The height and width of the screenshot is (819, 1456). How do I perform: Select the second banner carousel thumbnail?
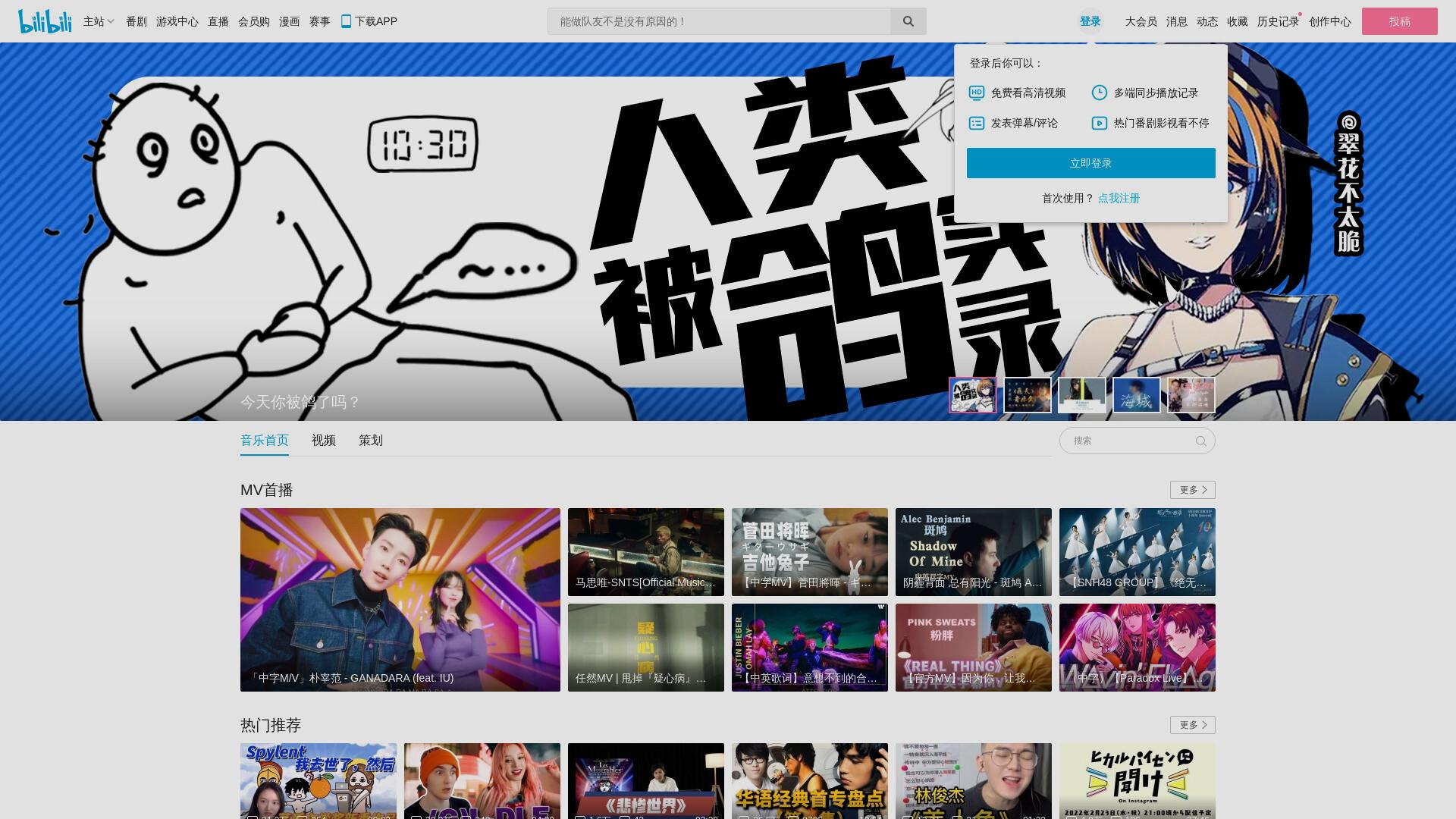click(1028, 395)
